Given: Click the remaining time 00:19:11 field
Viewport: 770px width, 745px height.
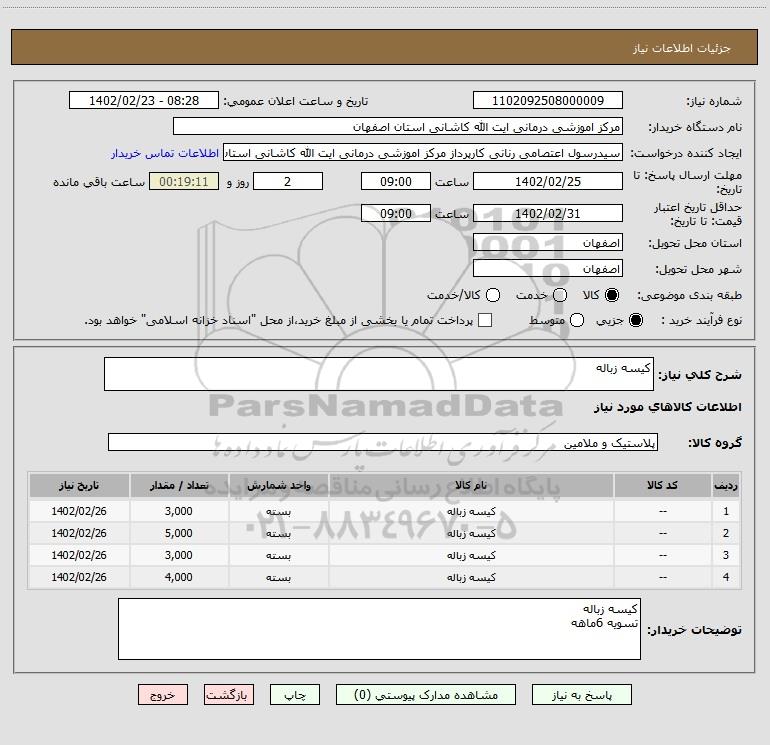Looking at the screenshot, I should [x=184, y=181].
